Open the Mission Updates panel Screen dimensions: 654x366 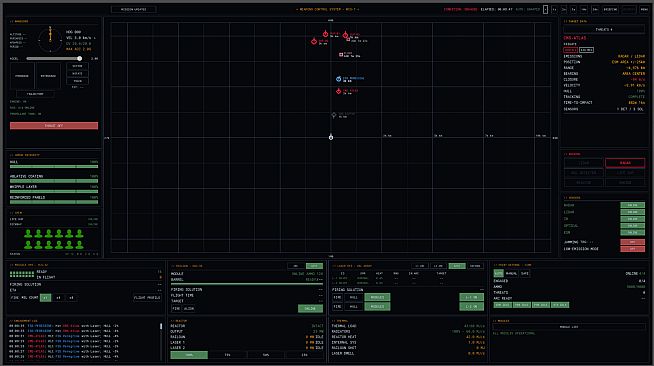[x=133, y=9]
